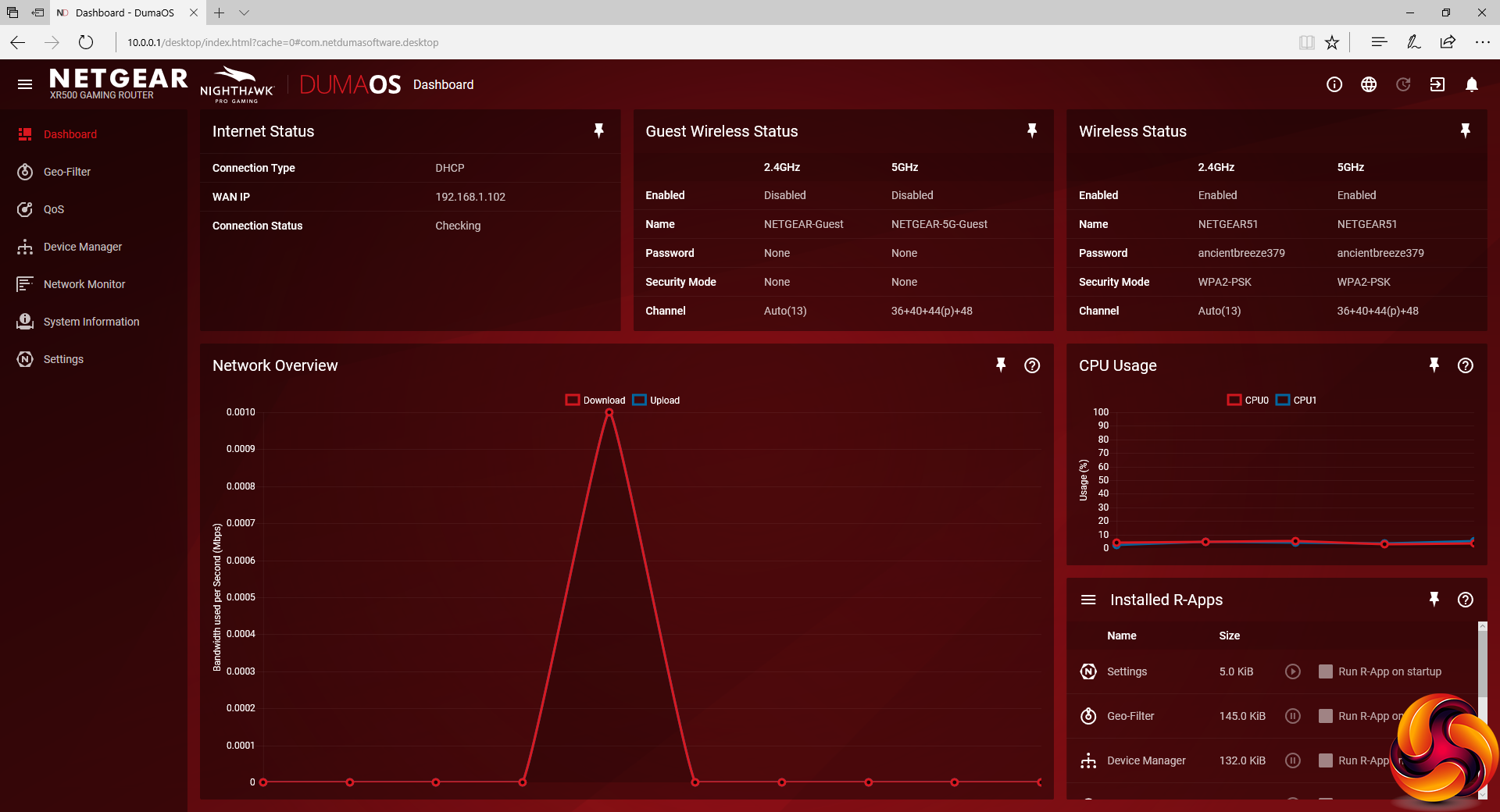Start the Settings R-App with play button
1500x812 pixels.
1293,671
